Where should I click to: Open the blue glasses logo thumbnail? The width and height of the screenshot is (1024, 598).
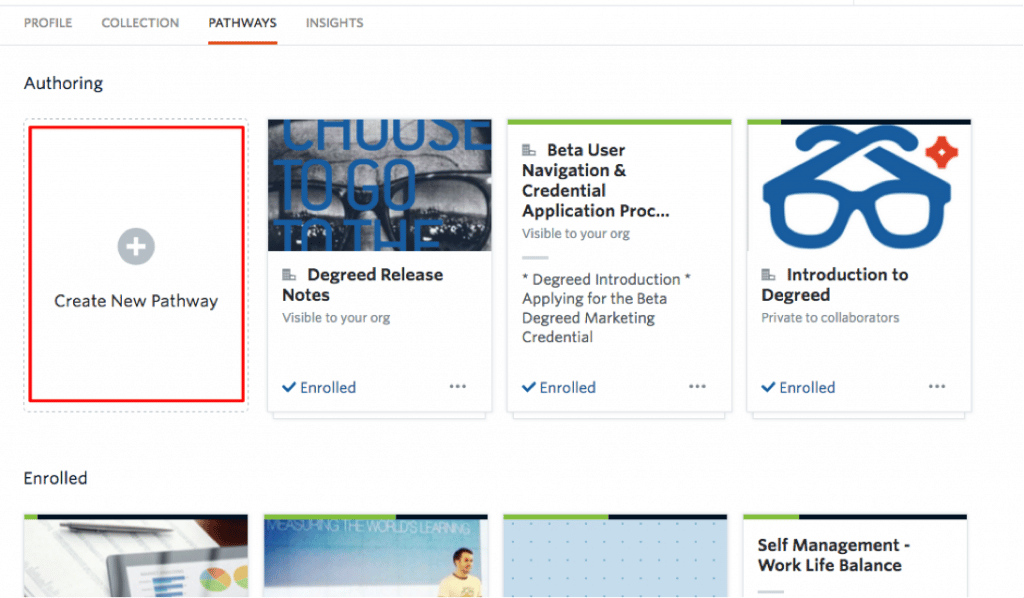[x=859, y=188]
